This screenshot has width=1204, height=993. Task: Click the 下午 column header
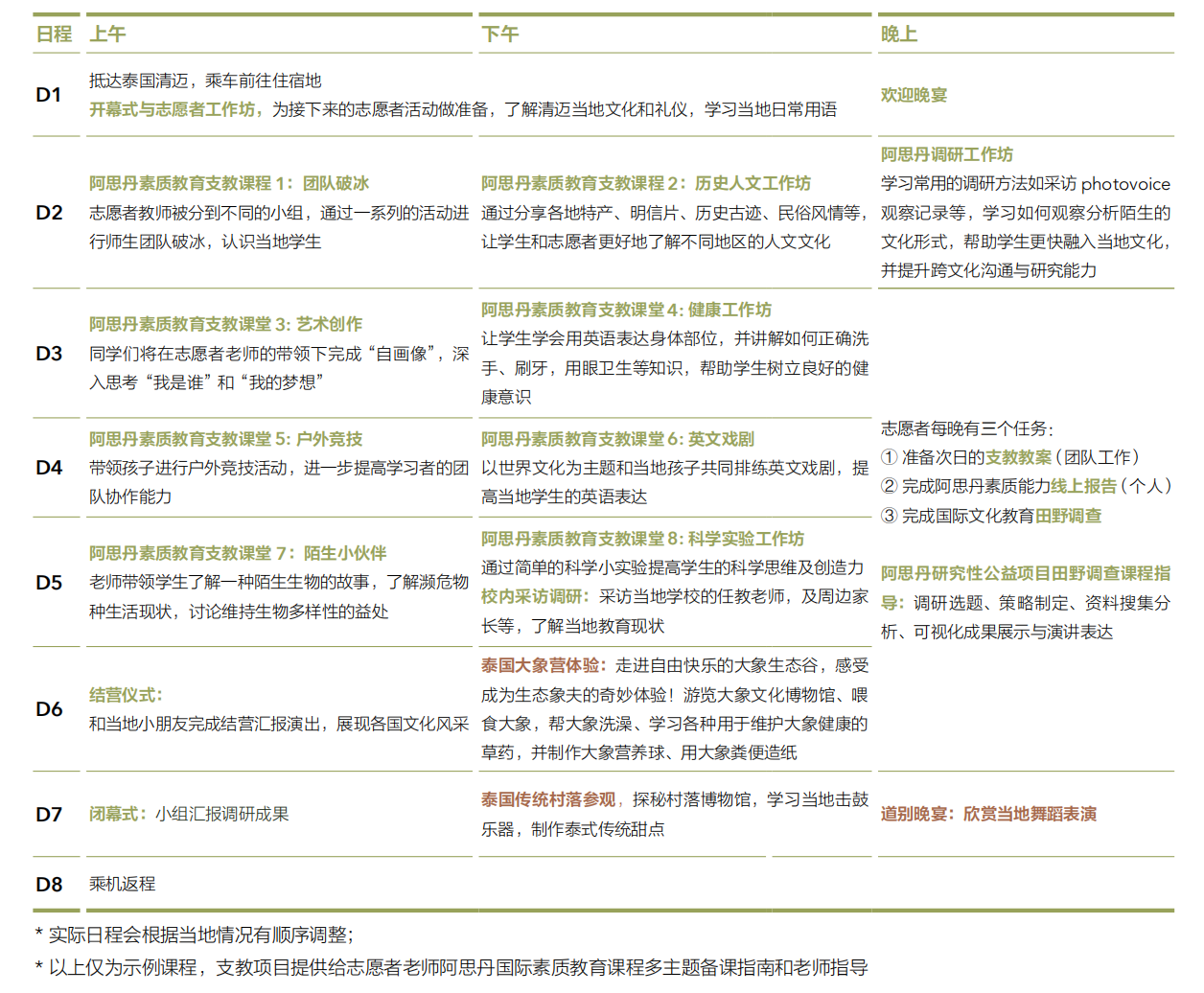tap(499, 35)
